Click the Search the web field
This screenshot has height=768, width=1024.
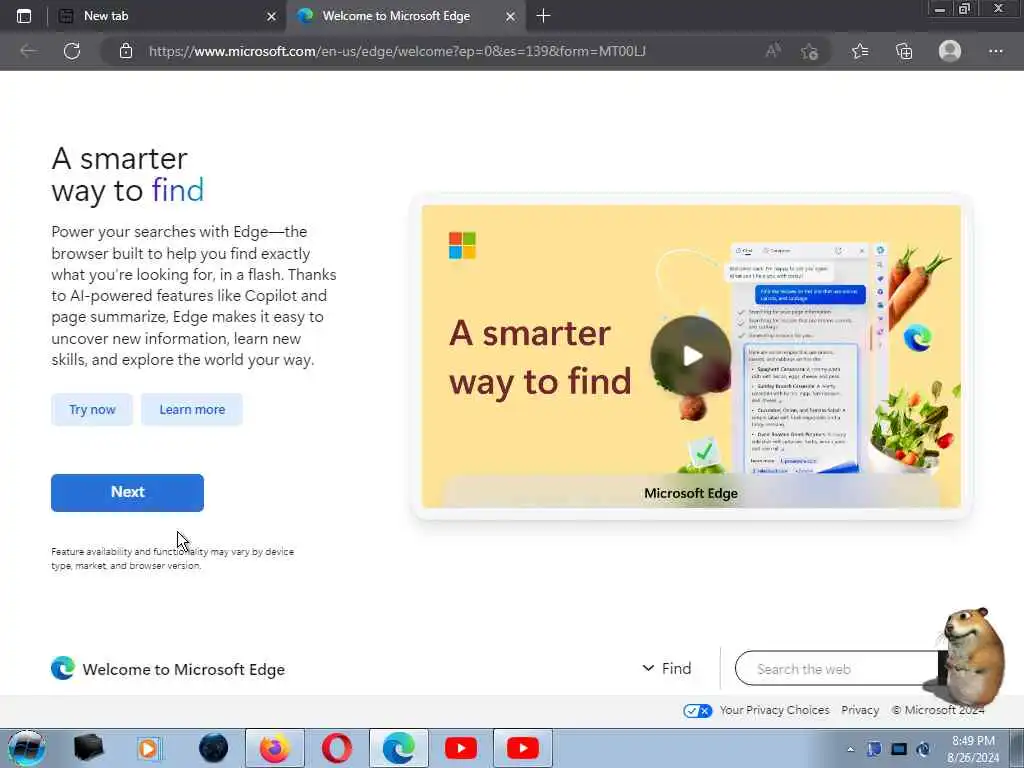coord(837,669)
